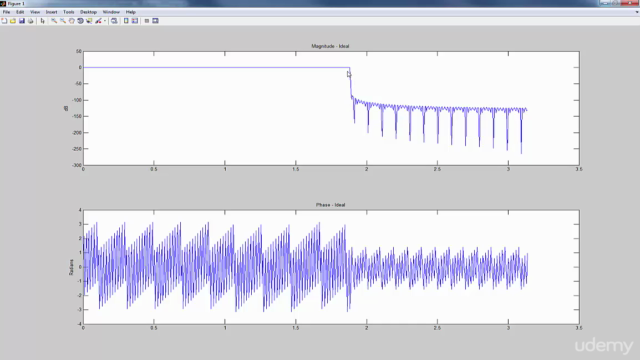
Task: Show plot tools and dock figure
Action: pyautogui.click(x=156, y=21)
